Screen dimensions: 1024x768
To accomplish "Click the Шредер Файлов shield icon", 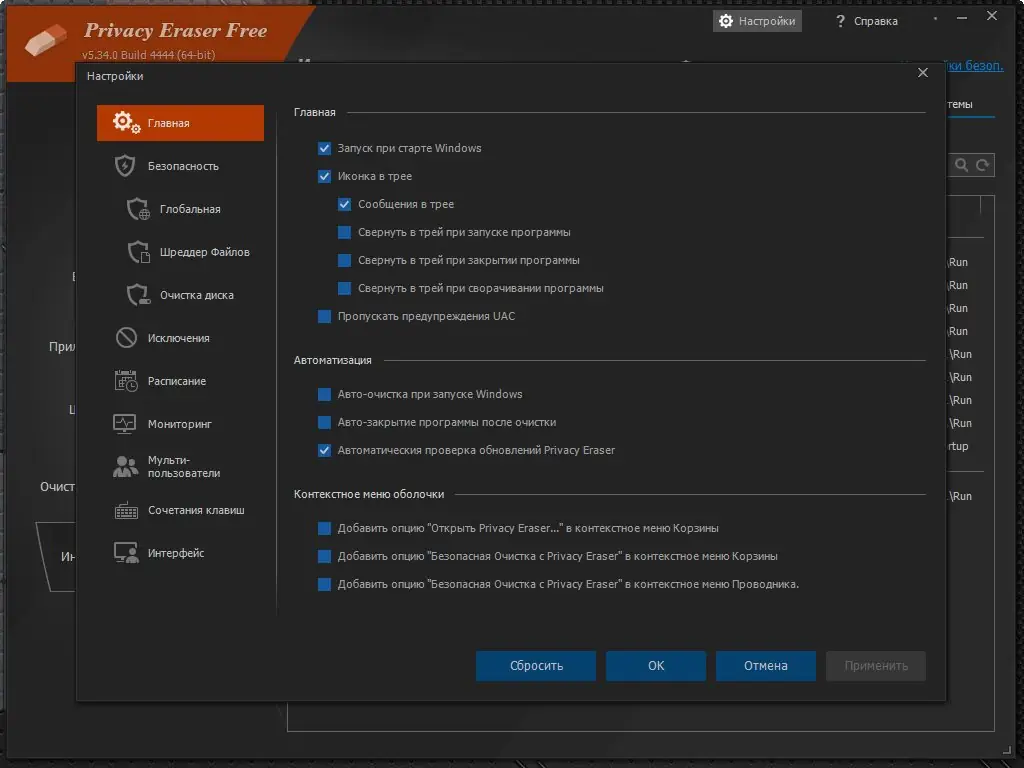I will 138,252.
